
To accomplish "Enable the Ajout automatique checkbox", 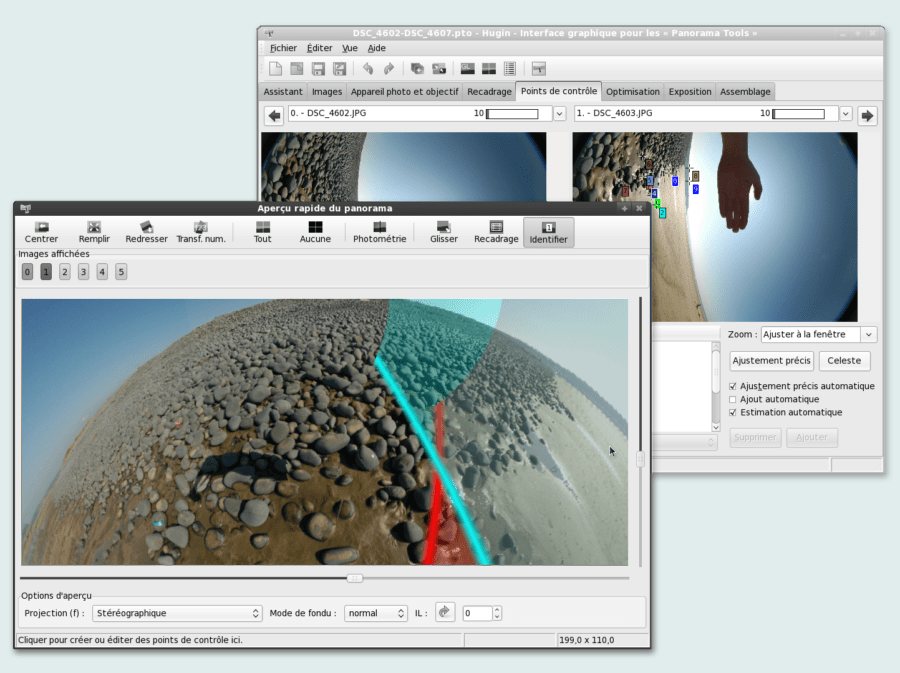I will [733, 399].
